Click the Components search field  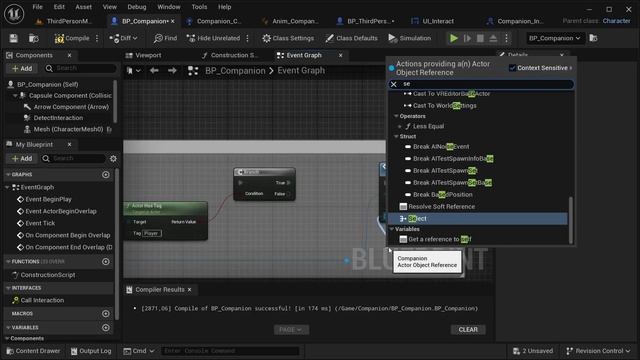(x=80, y=69)
